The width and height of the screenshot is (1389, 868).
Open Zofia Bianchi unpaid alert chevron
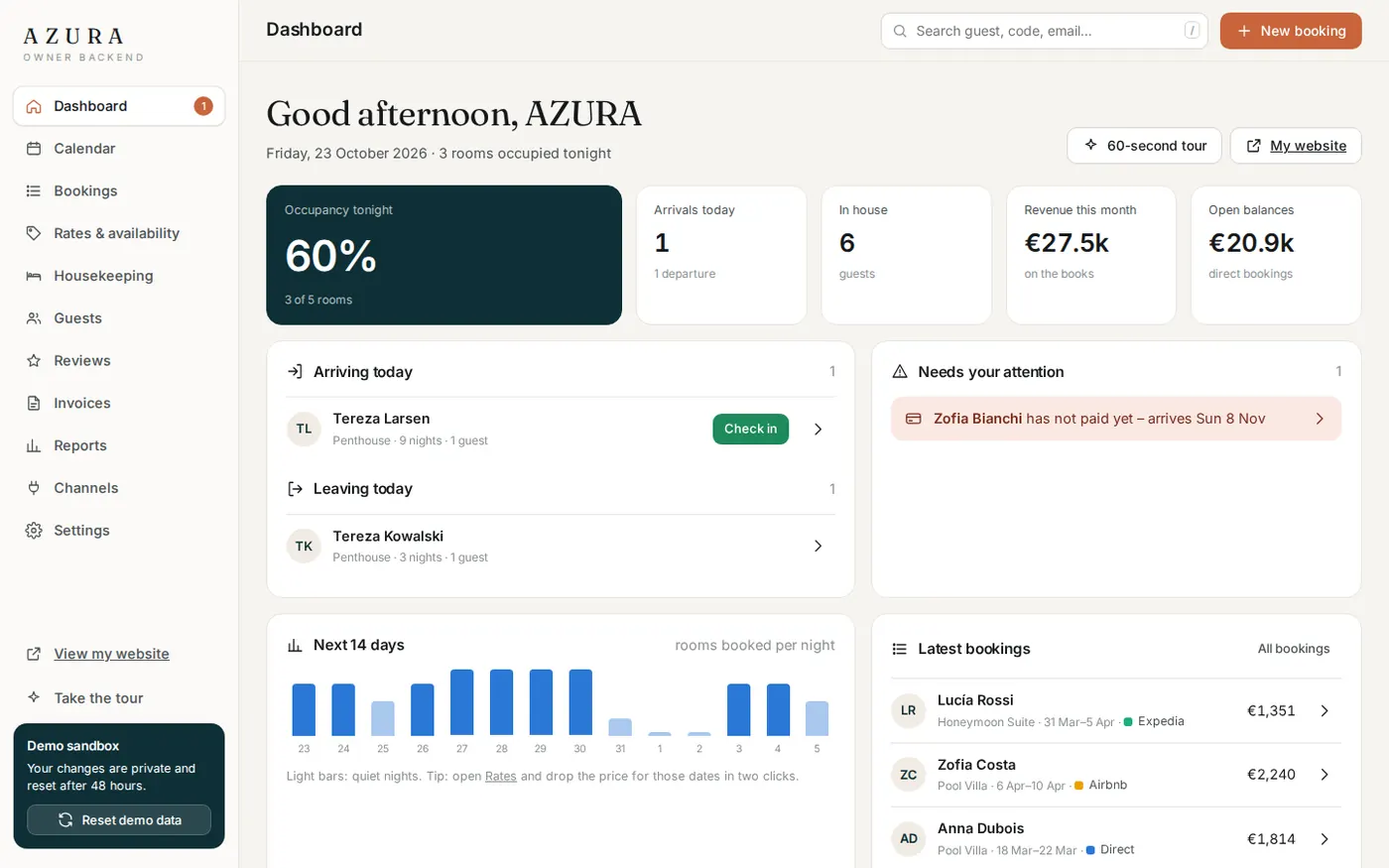click(x=1320, y=419)
